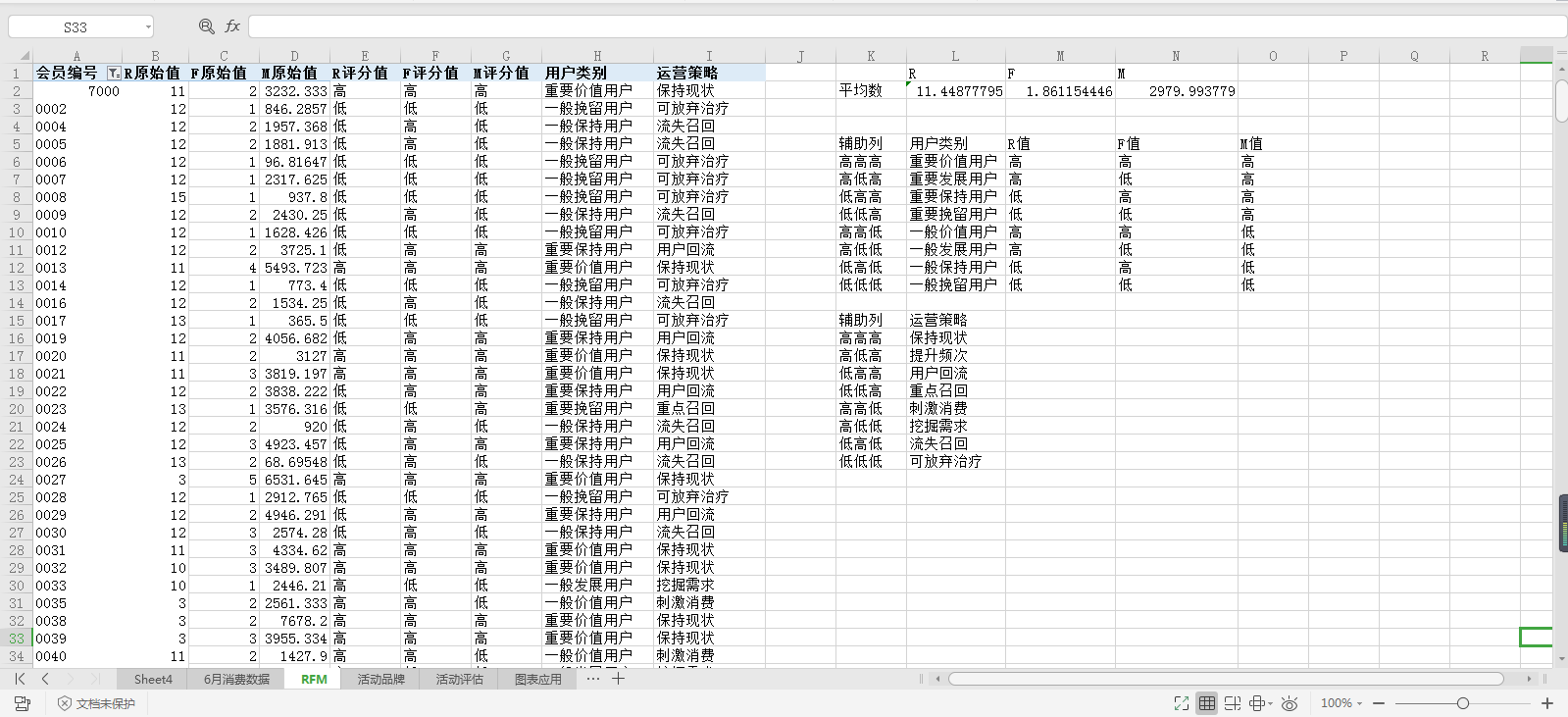
Task: Select the 用户类别 header cell in column H
Action: tap(597, 74)
